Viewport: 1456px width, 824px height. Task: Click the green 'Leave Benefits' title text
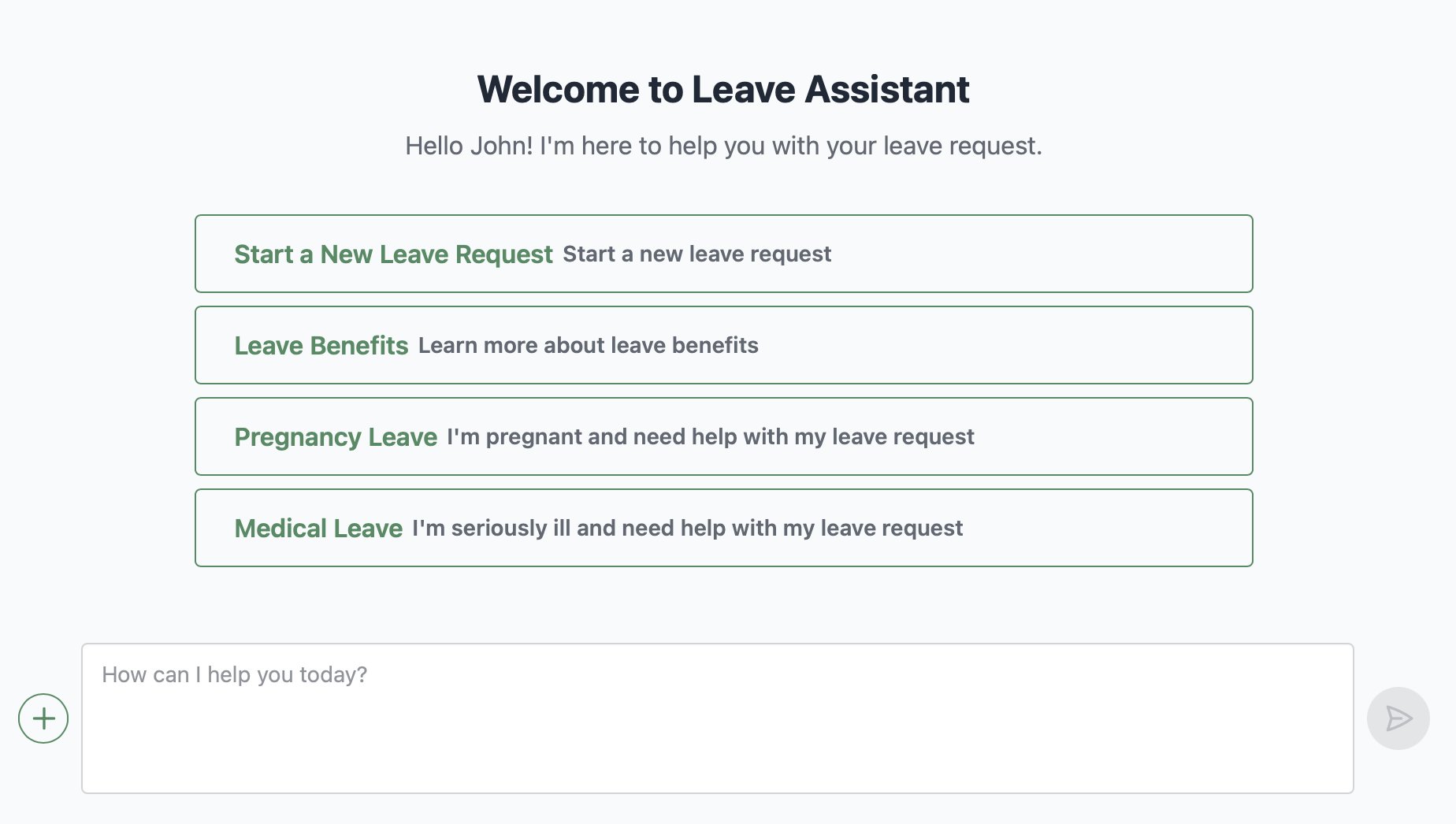click(321, 346)
